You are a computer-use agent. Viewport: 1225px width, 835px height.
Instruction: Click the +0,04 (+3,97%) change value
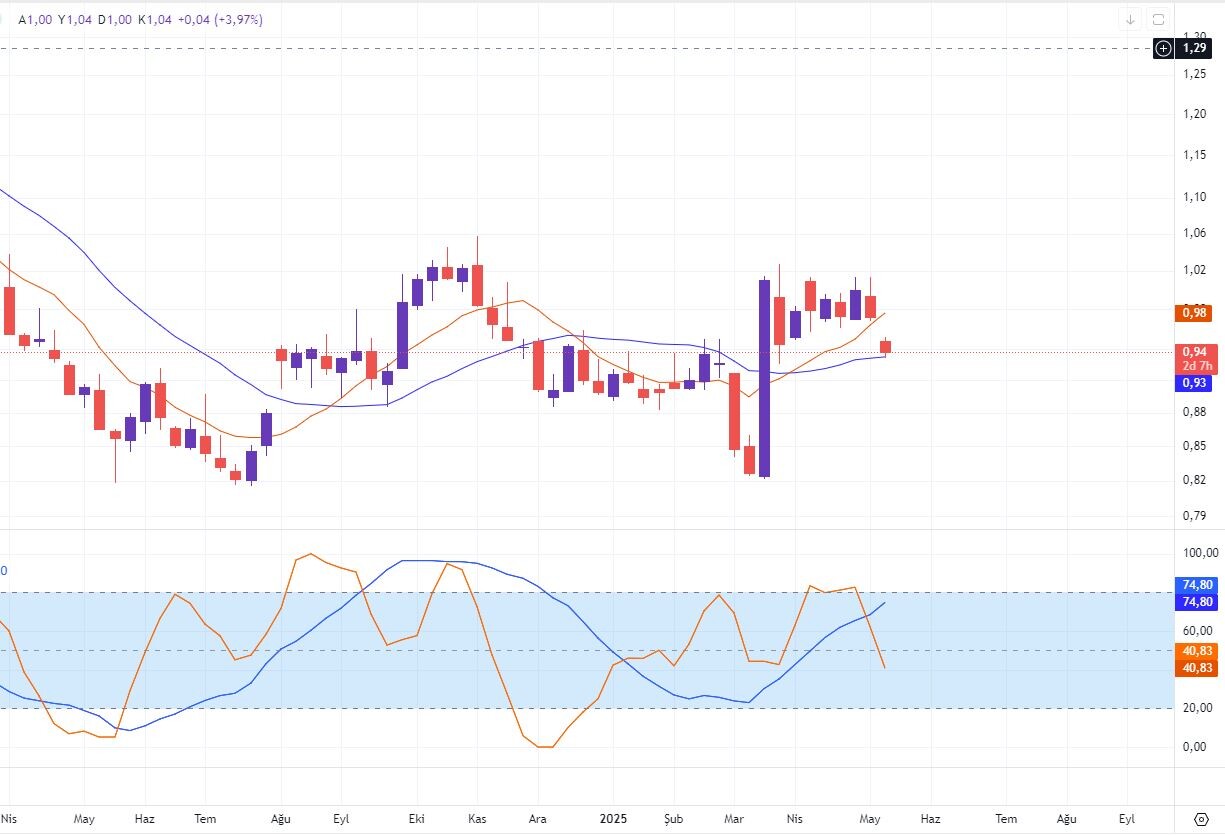pyautogui.click(x=220, y=19)
